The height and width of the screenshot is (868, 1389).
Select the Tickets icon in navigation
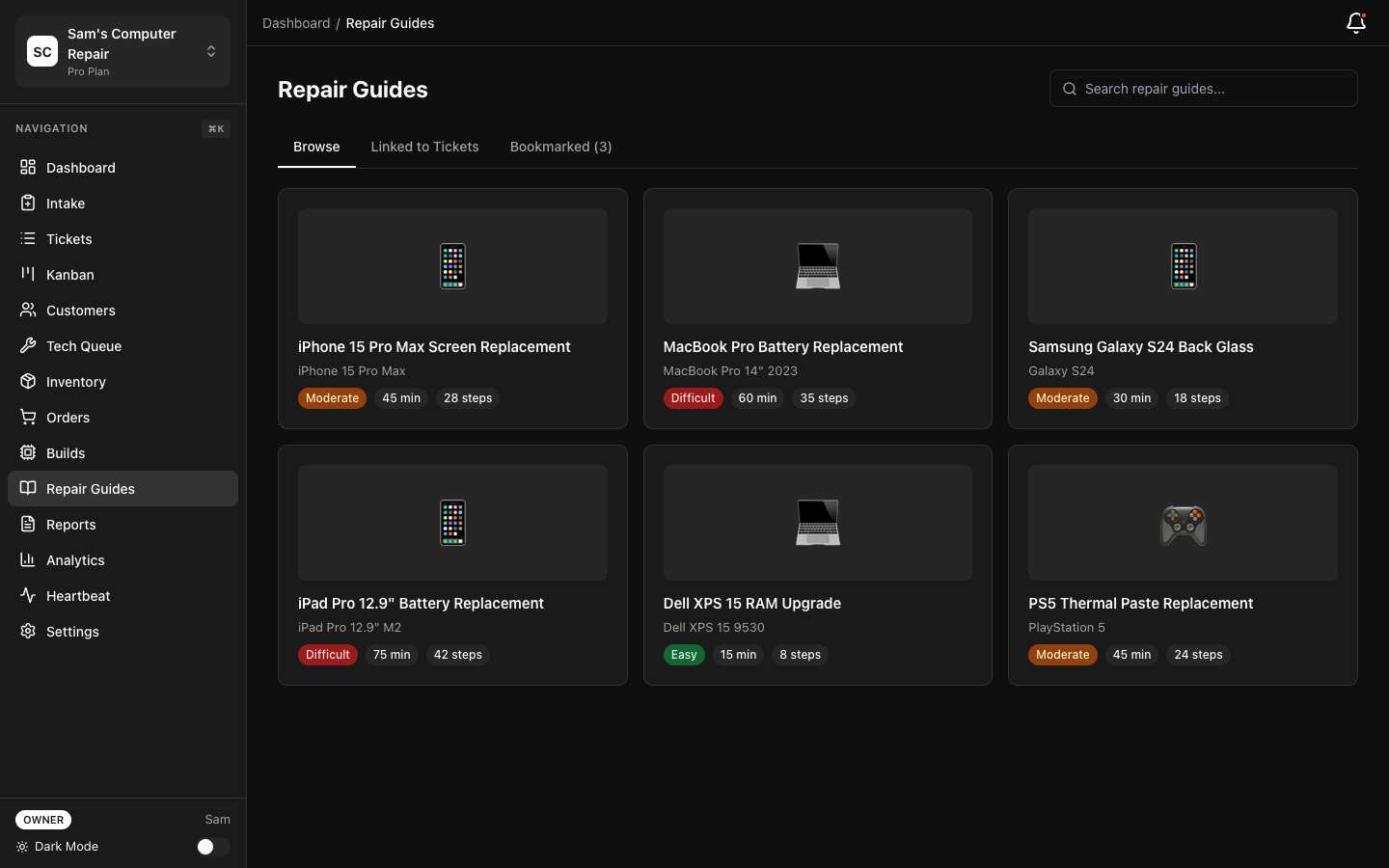(28, 239)
